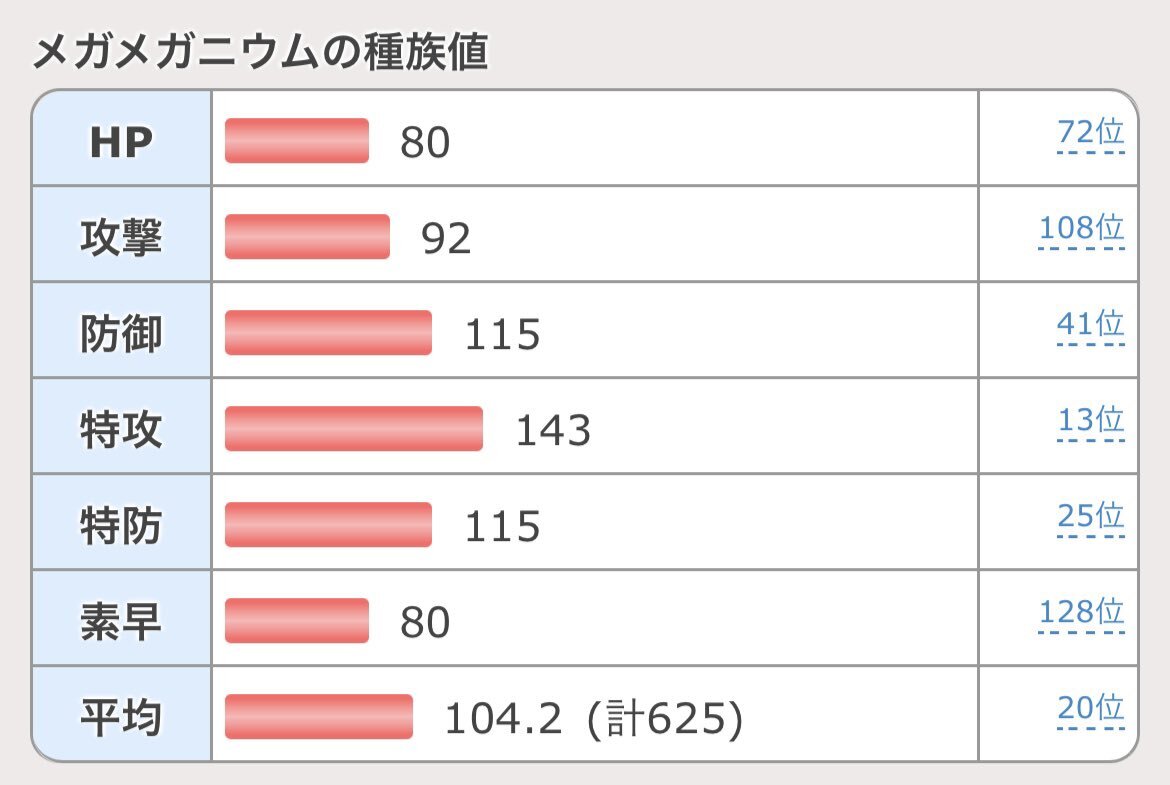Click the 防御 row header
1170x785 pixels.
[x=121, y=334]
